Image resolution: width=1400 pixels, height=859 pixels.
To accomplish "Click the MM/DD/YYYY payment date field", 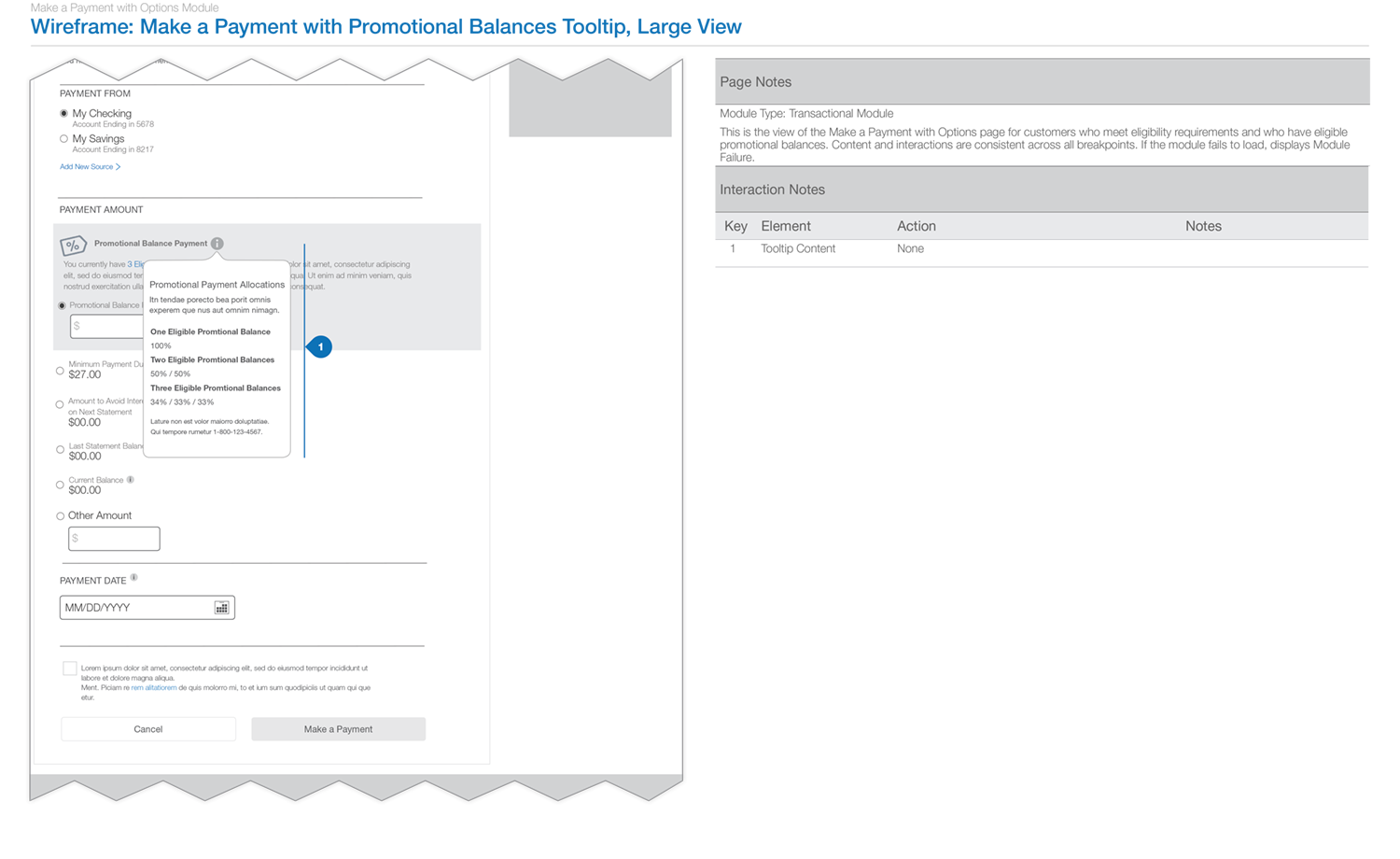I will click(147, 608).
